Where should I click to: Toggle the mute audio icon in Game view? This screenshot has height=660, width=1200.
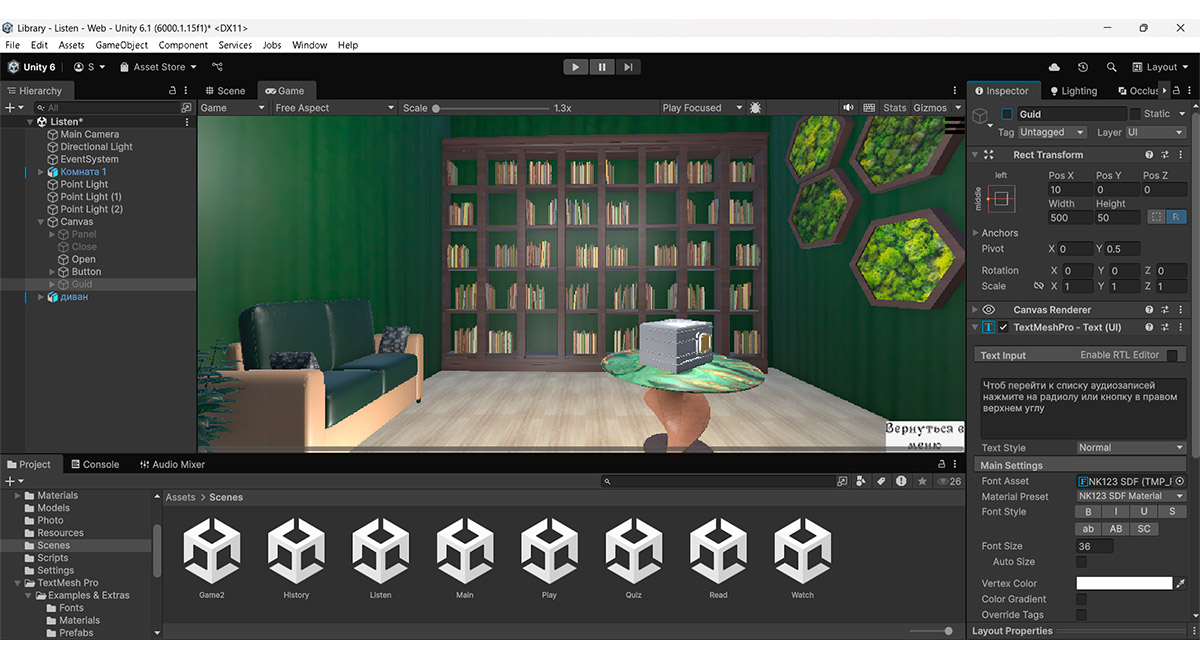click(848, 108)
